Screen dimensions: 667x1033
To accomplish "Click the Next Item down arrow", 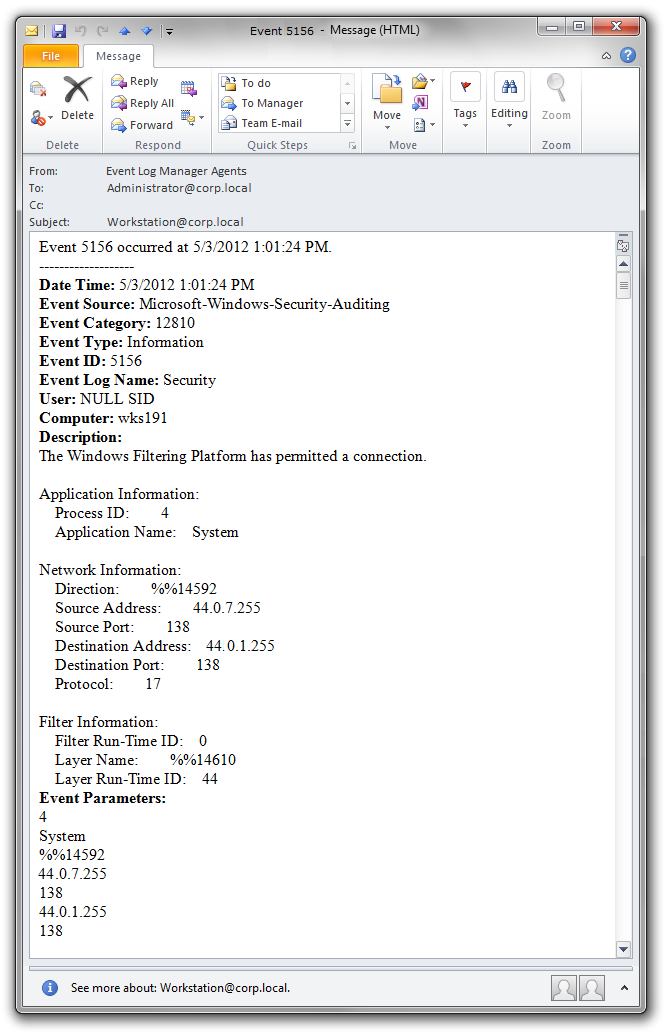I will pyautogui.click(x=146, y=31).
